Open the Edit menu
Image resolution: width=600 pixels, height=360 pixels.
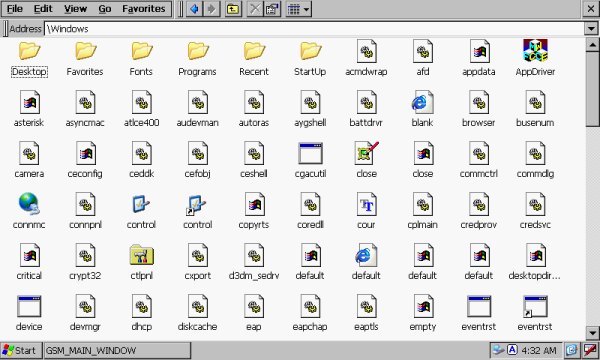[42, 8]
